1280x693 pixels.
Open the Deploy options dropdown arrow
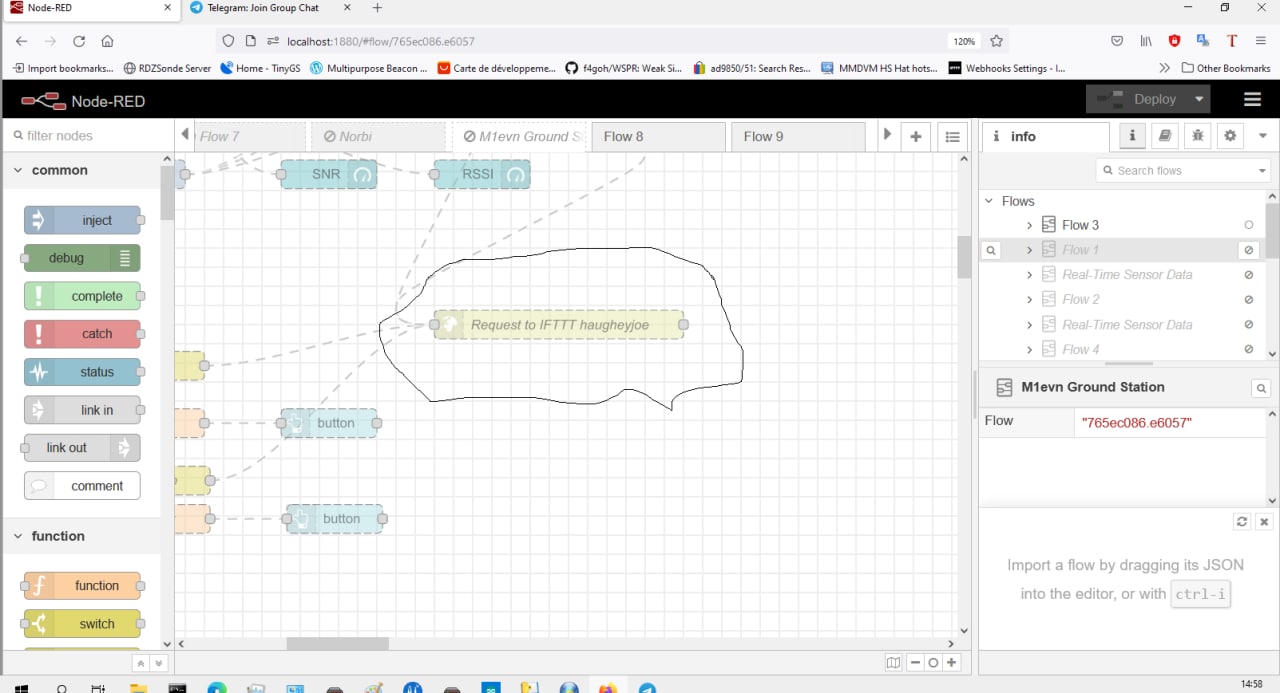click(1198, 100)
